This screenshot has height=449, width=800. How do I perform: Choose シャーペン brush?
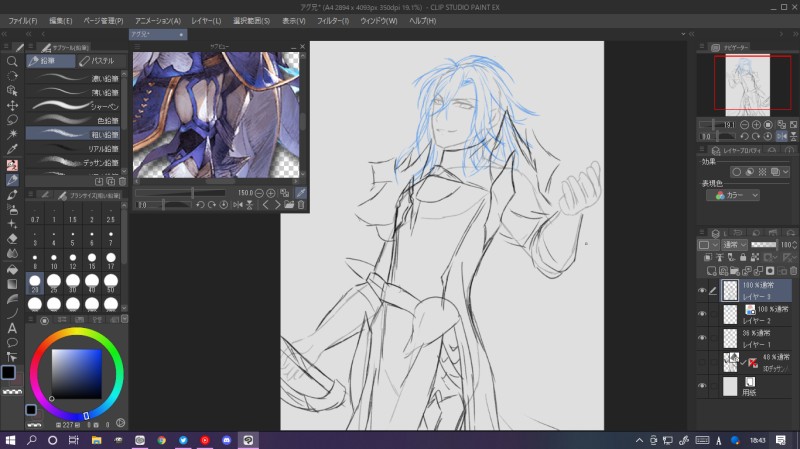(73, 106)
